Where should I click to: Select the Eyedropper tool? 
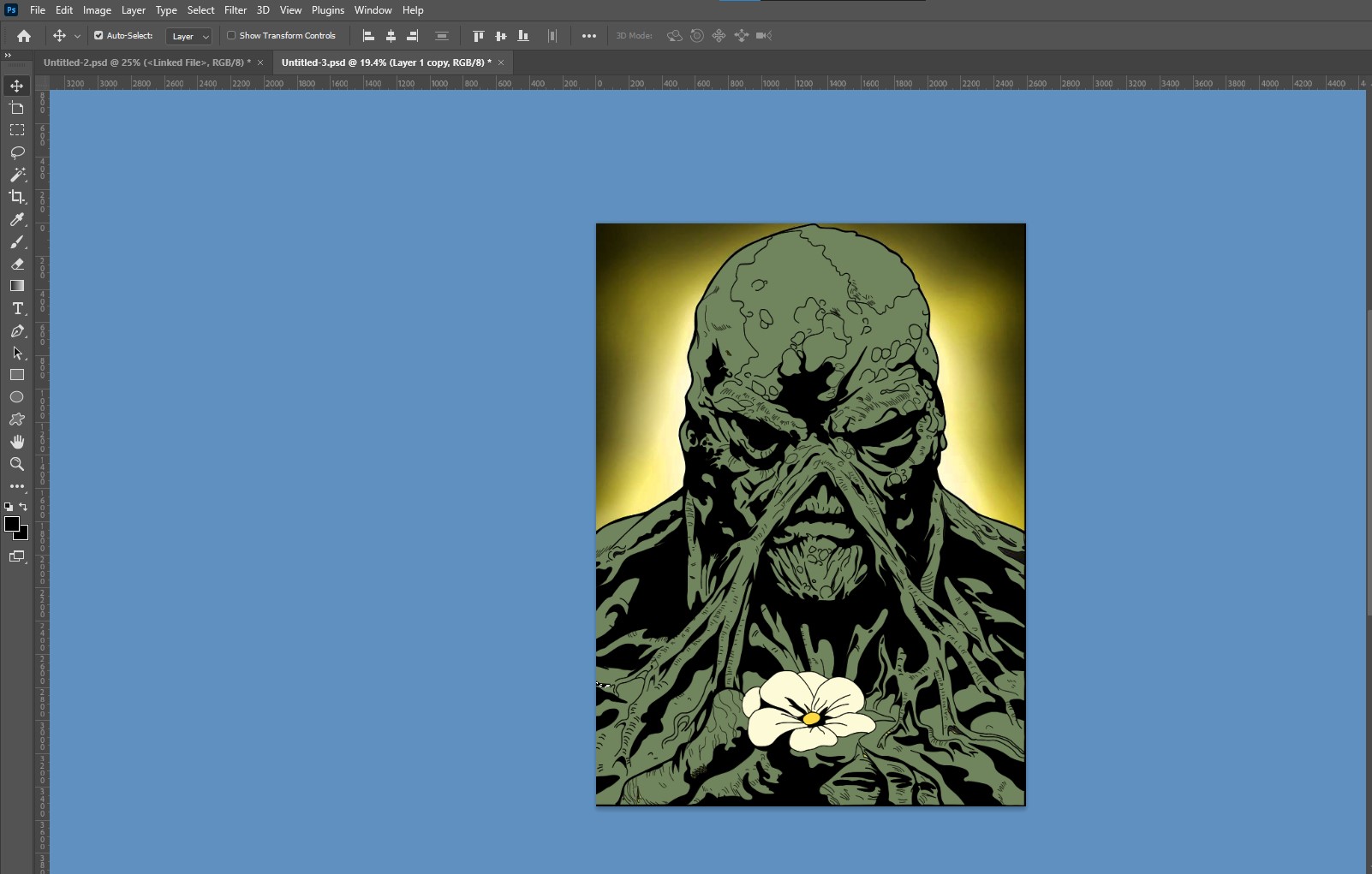click(16, 219)
